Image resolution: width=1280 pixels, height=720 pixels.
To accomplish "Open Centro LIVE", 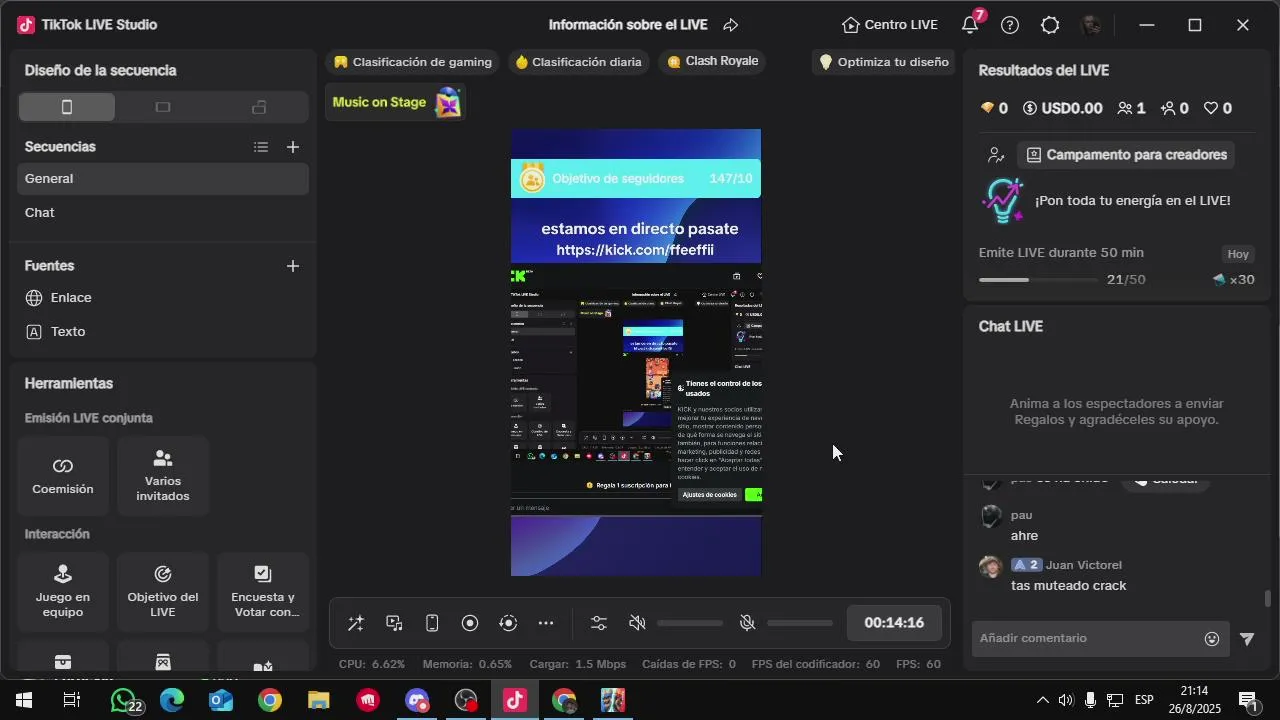I will point(890,25).
